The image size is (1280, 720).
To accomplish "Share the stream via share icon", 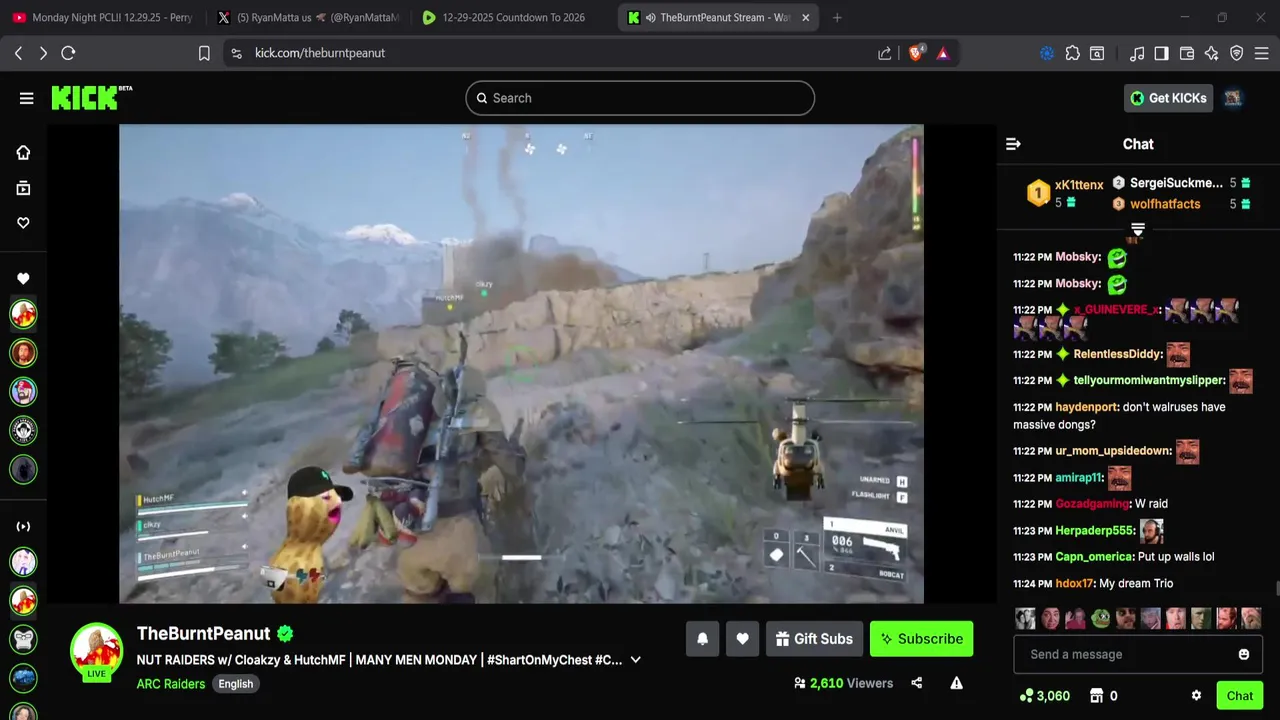I will 917,683.
